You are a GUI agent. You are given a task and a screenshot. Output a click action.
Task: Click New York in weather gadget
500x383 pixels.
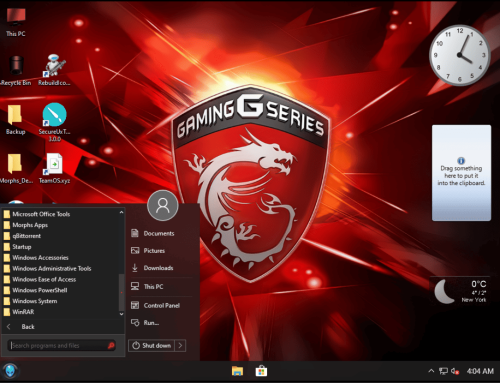(x=473, y=300)
